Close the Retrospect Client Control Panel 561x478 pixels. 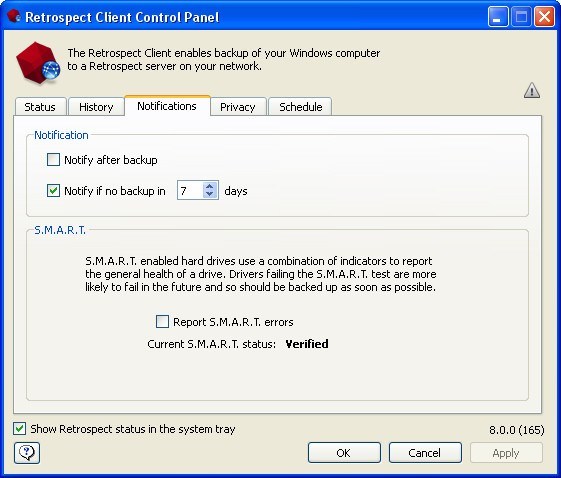[544, 16]
